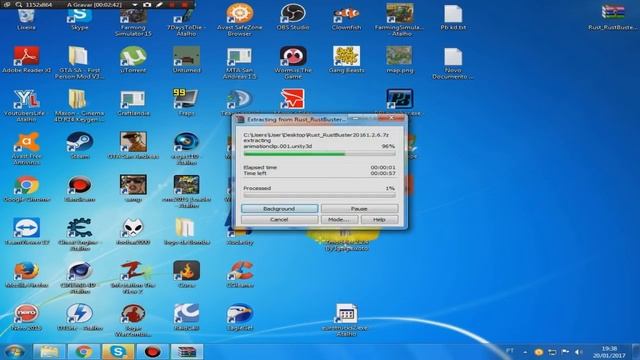The height and width of the screenshot is (360, 640).
Task: Show hidden tray icons arrow
Action: pos(525,352)
